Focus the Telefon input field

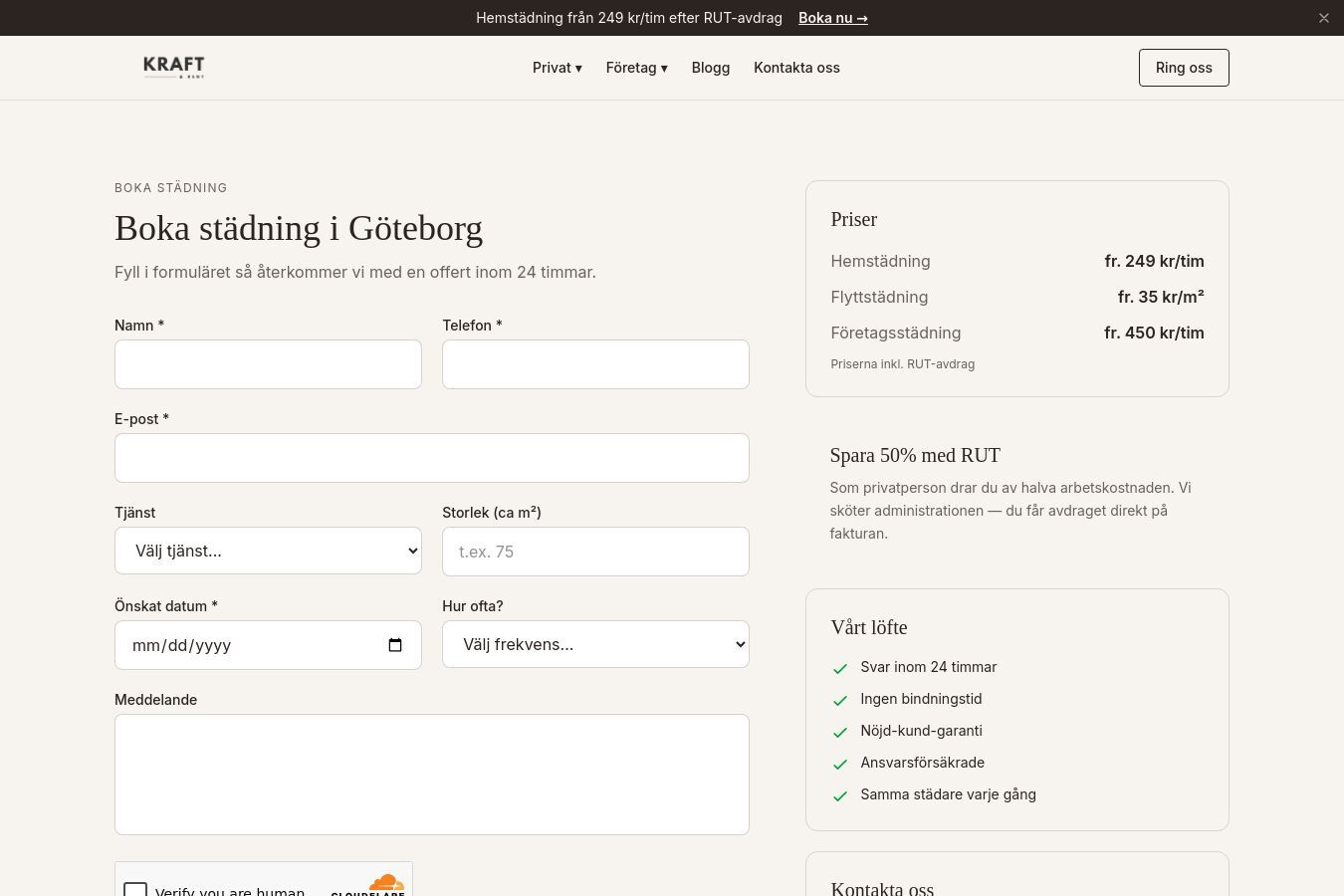[x=595, y=364]
